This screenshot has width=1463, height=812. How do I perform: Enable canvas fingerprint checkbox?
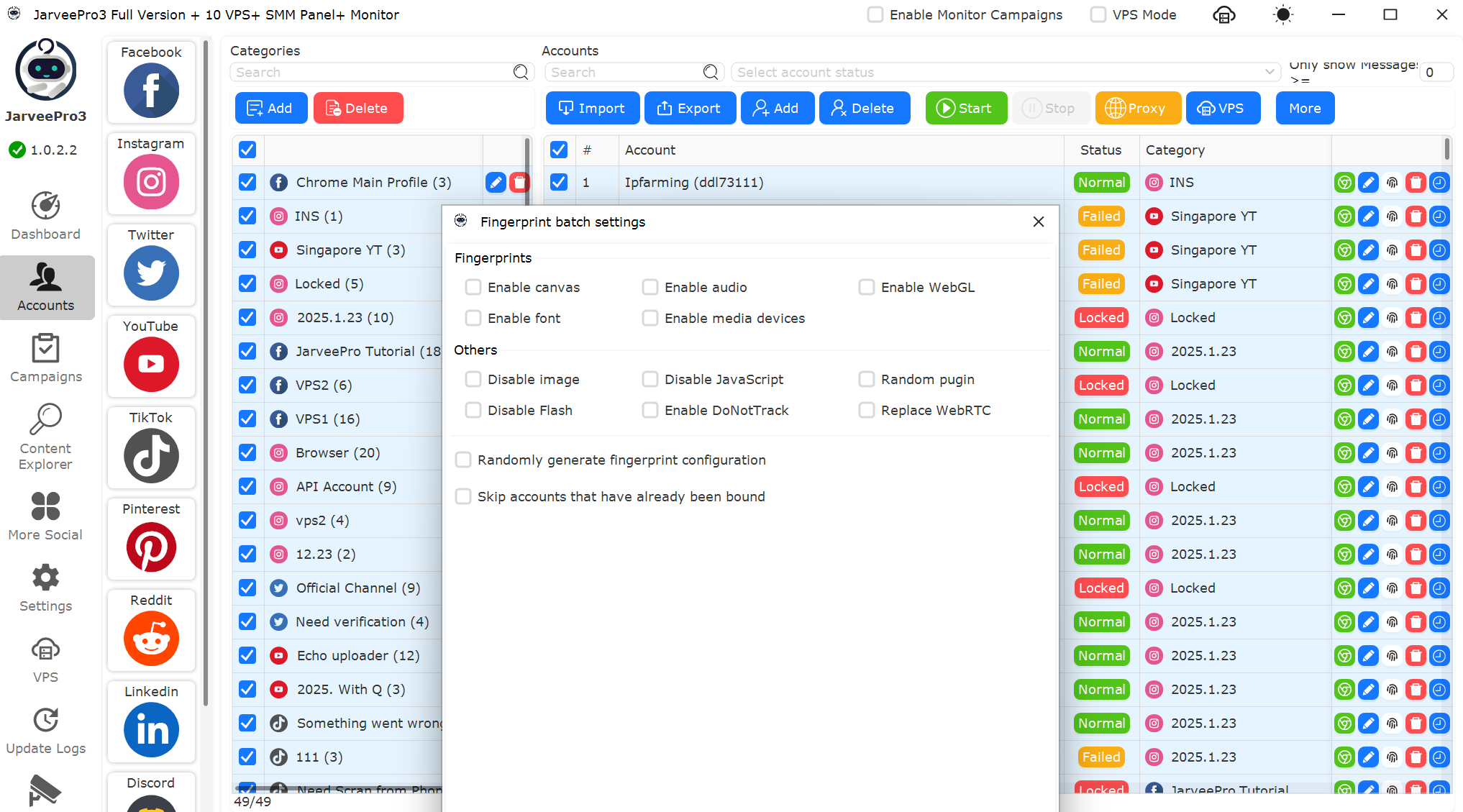coord(473,288)
